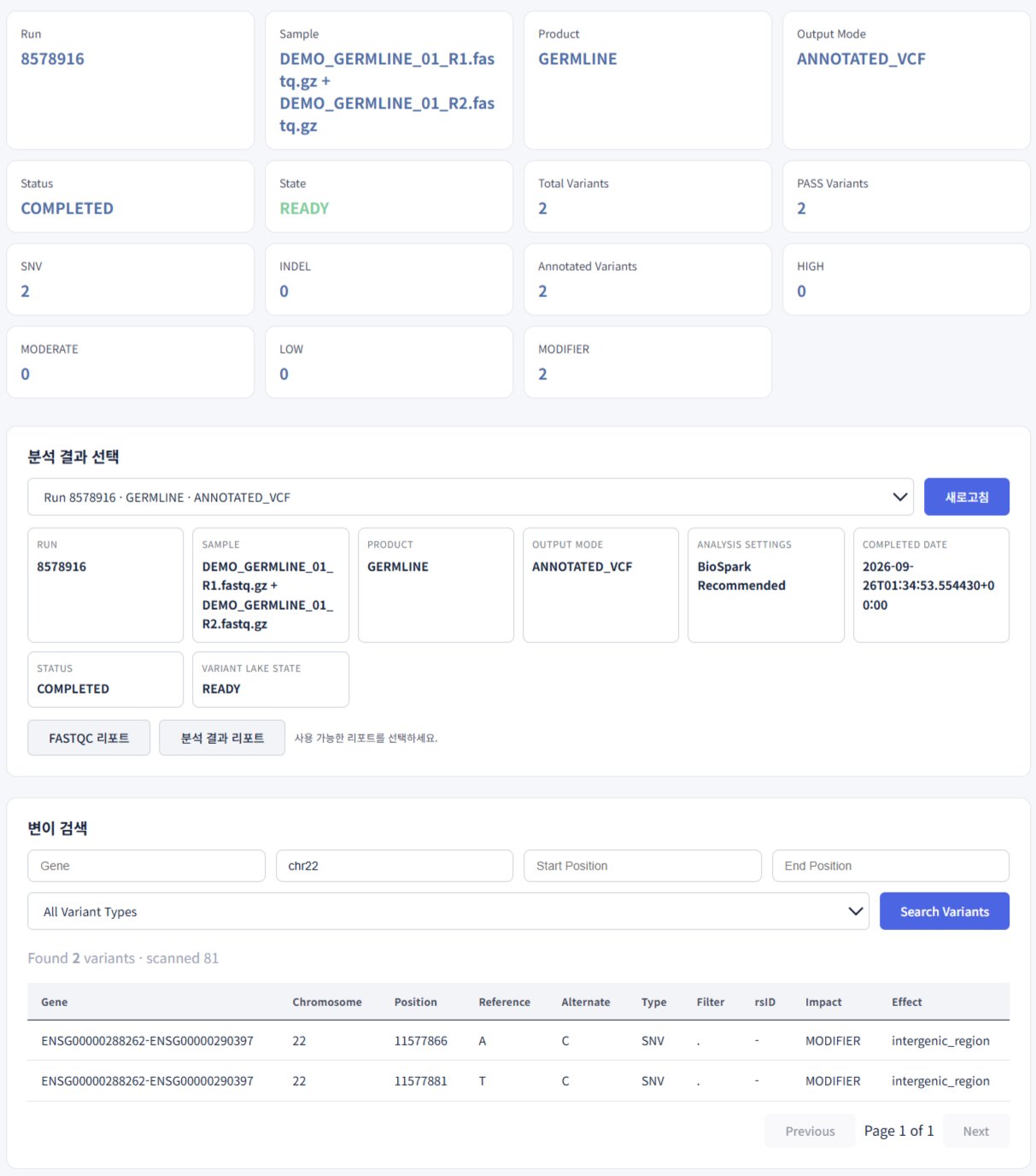Image resolution: width=1036 pixels, height=1176 pixels.
Task: Select the Total Variants count
Action: point(542,208)
